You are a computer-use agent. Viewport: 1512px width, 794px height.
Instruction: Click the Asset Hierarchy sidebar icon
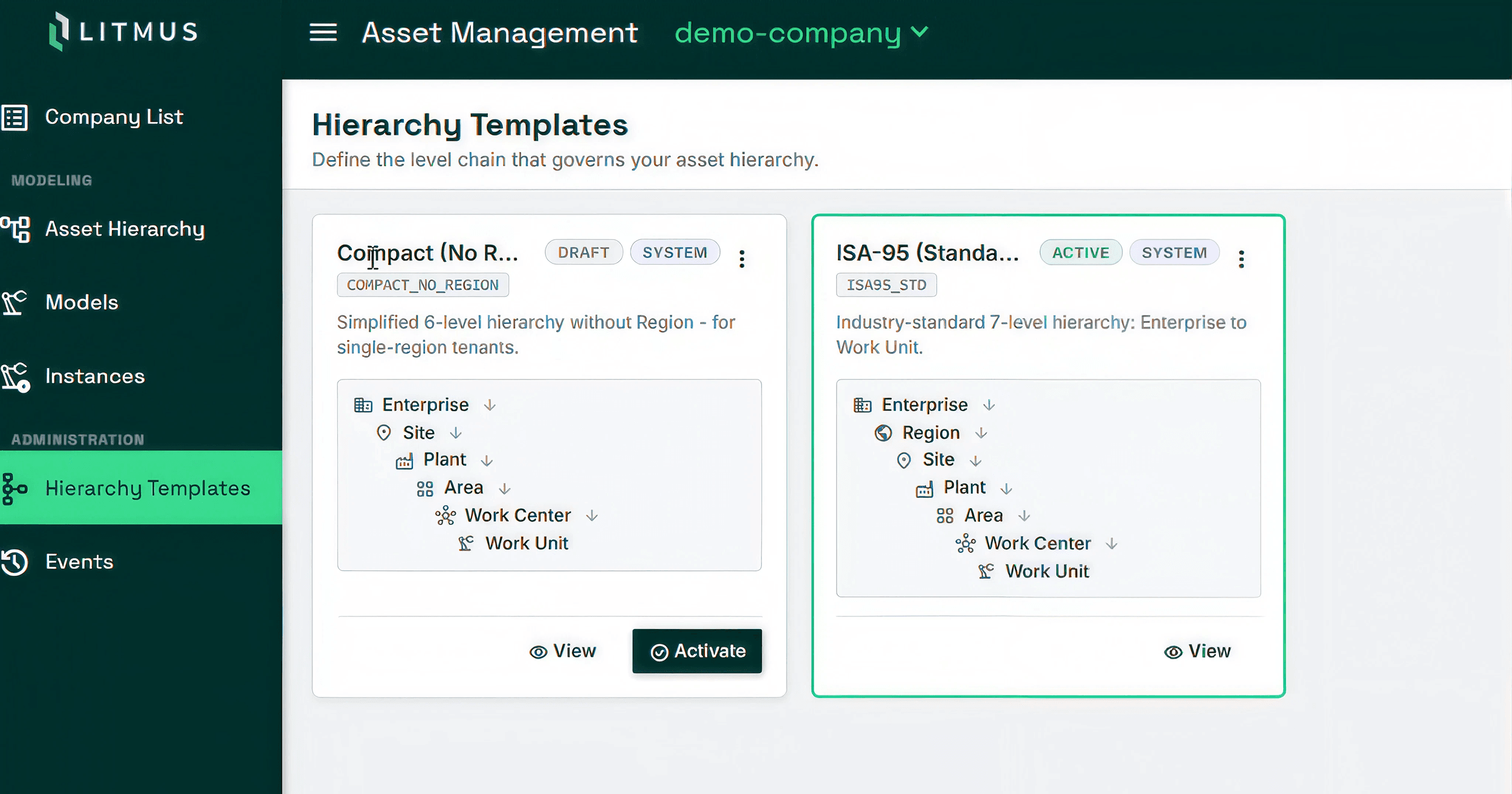tap(16, 230)
